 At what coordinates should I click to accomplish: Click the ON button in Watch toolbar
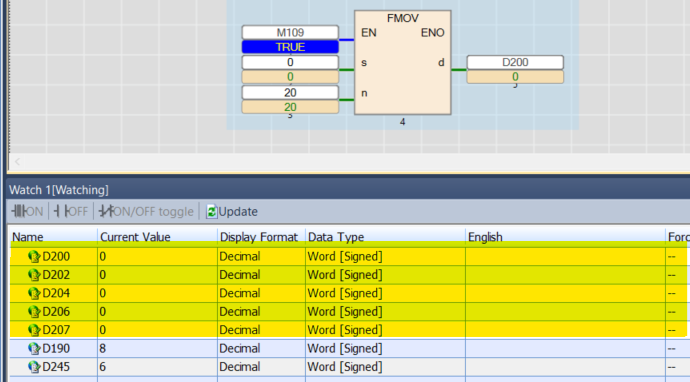[28, 212]
